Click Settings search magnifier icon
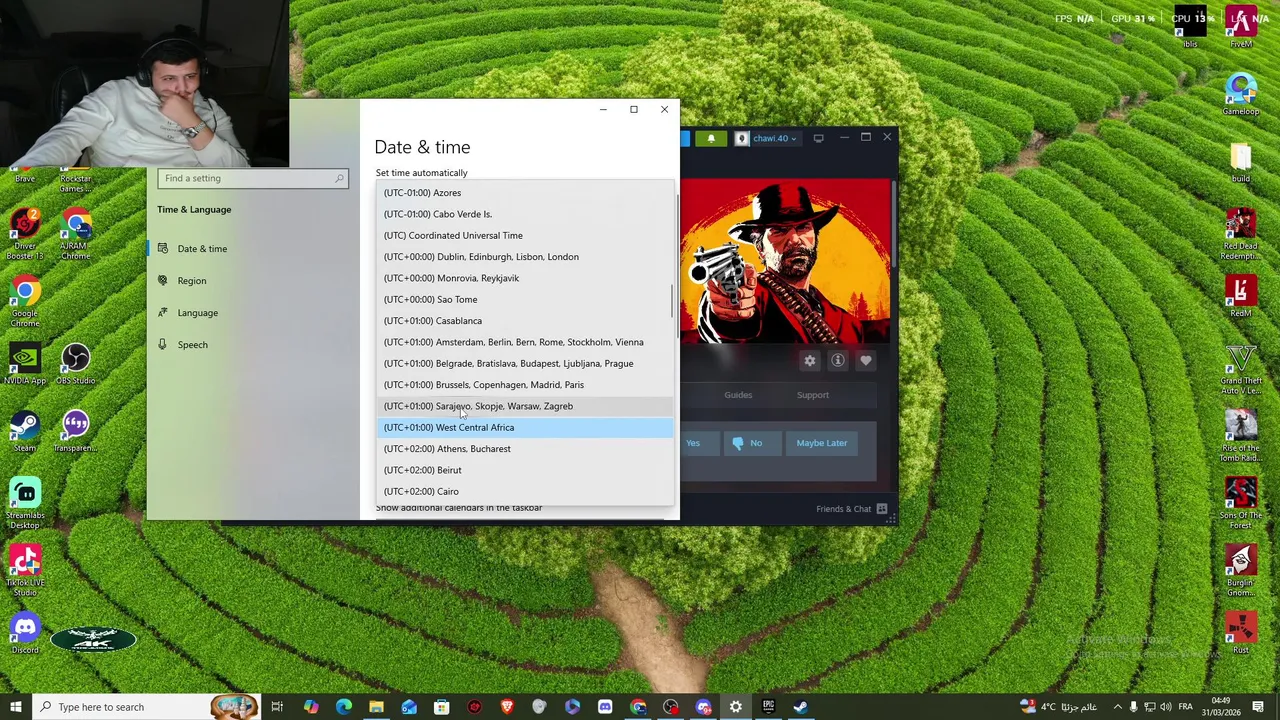Viewport: 1280px width, 720px height. click(340, 178)
